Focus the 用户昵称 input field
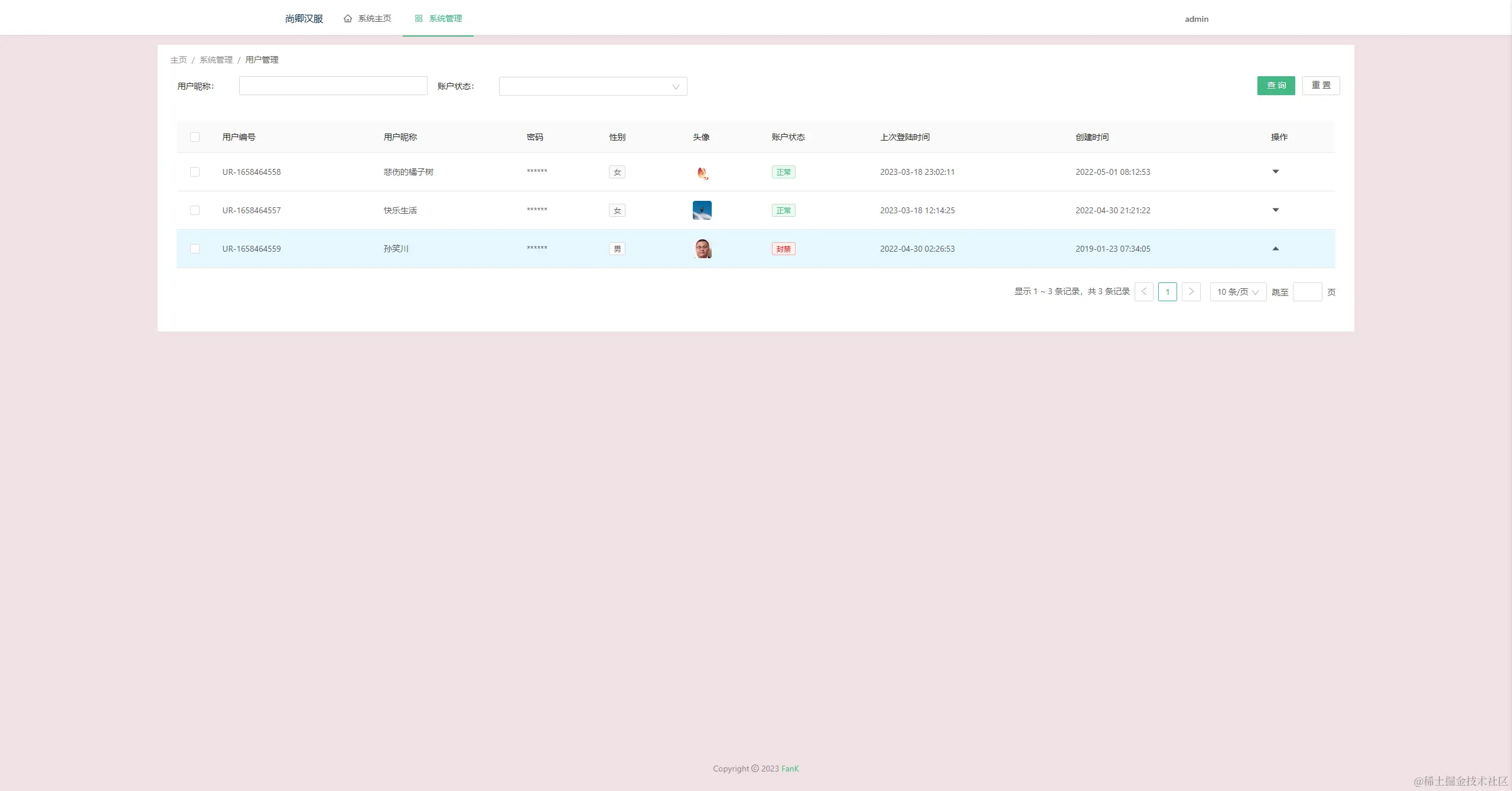Image resolution: width=1512 pixels, height=791 pixels. coord(333,86)
